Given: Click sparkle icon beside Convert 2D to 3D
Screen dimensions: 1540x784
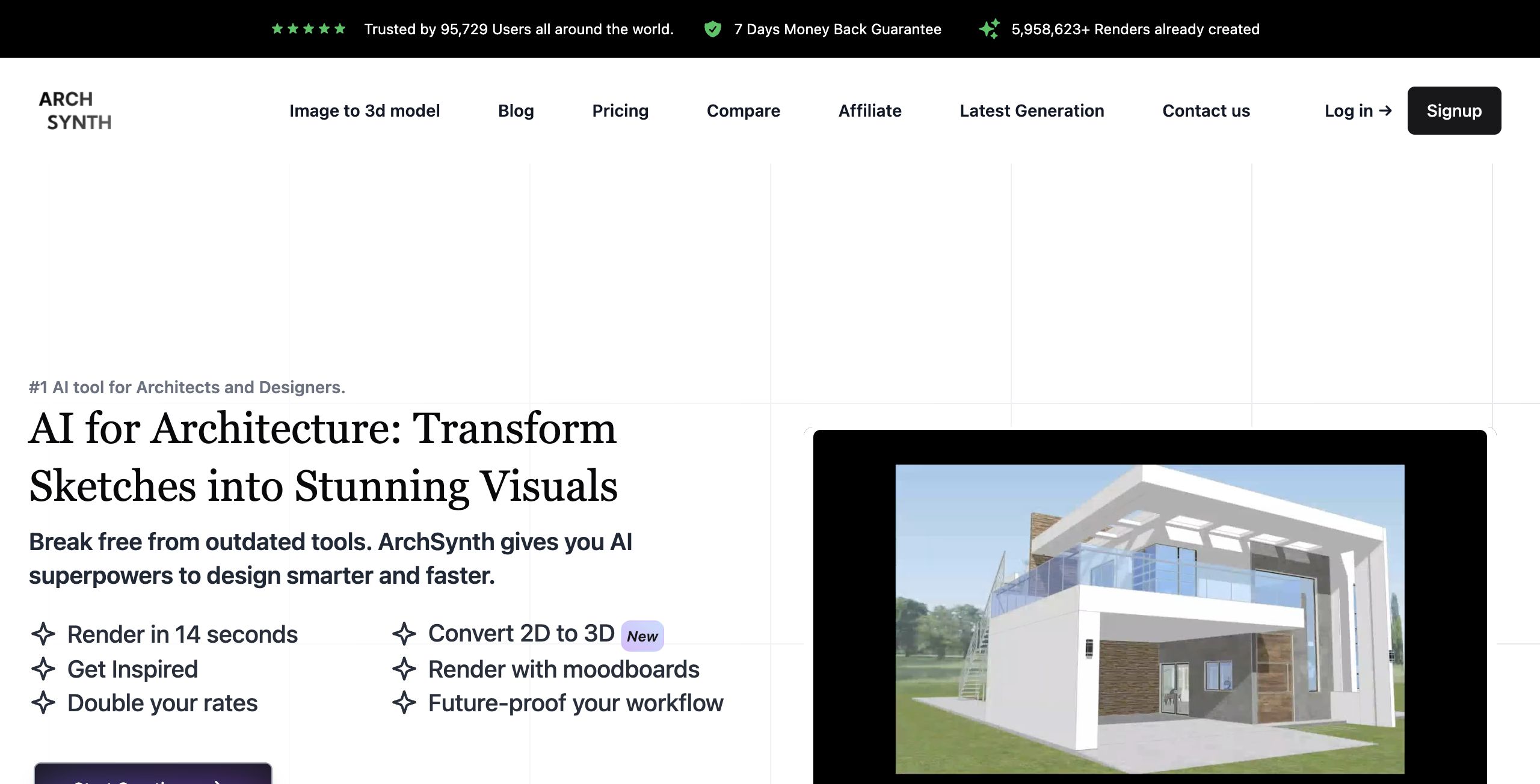Looking at the screenshot, I should coord(404,634).
